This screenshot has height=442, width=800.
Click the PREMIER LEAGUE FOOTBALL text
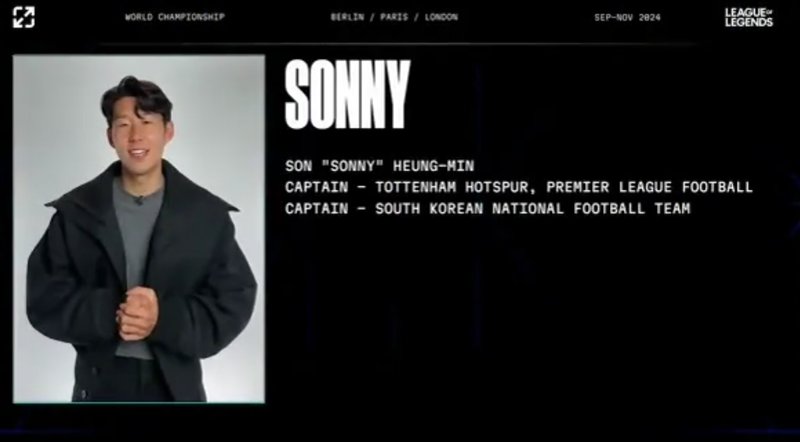click(649, 187)
